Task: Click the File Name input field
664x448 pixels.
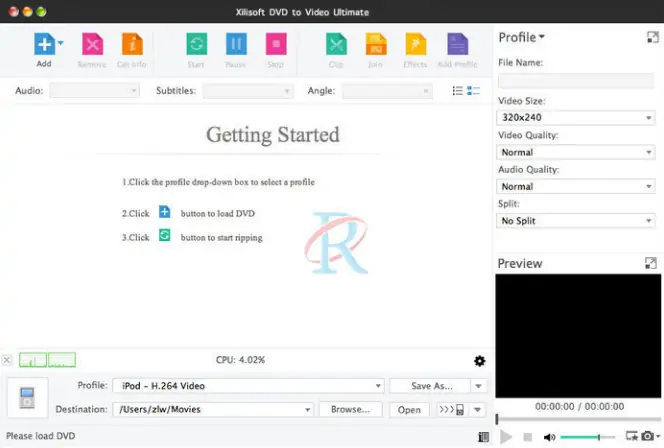Action: (x=575, y=80)
